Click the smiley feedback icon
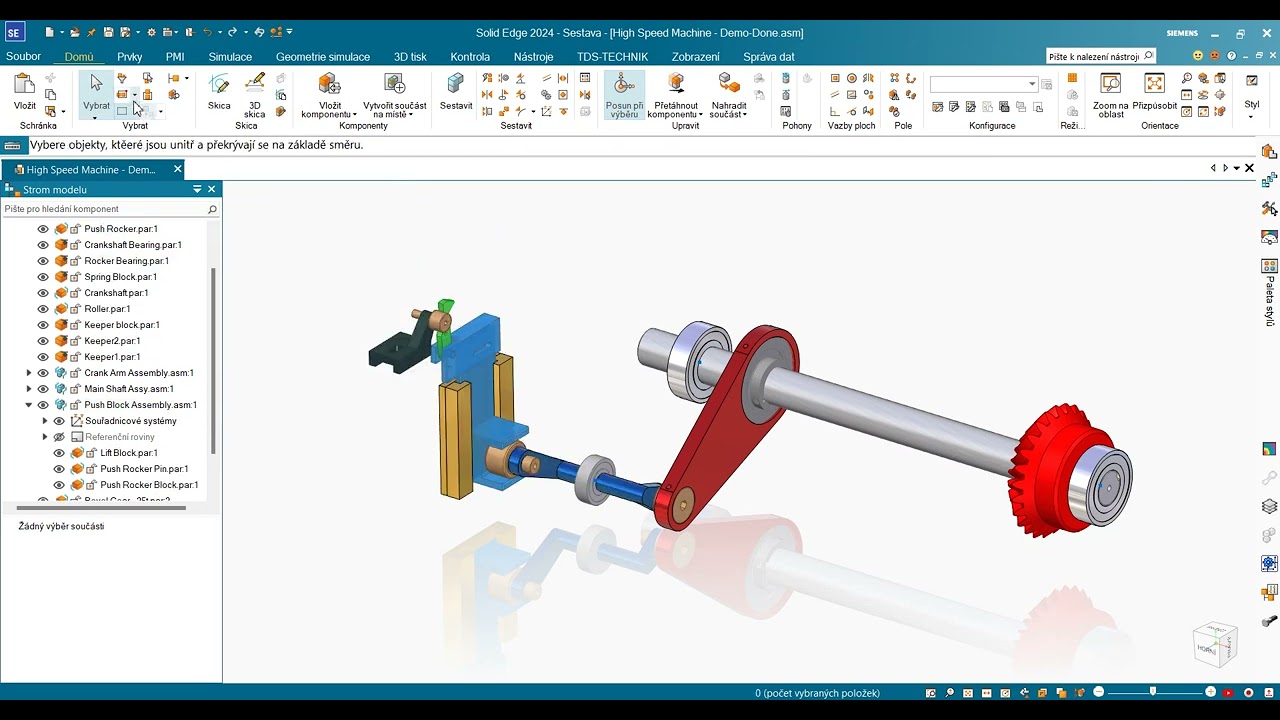 tap(1198, 56)
